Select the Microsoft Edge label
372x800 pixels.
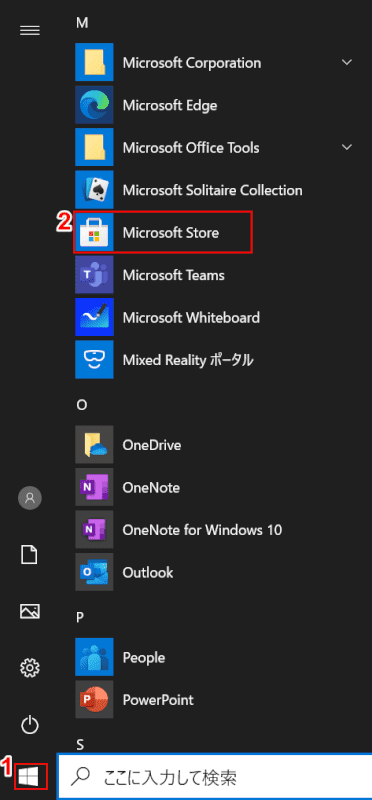point(170,105)
